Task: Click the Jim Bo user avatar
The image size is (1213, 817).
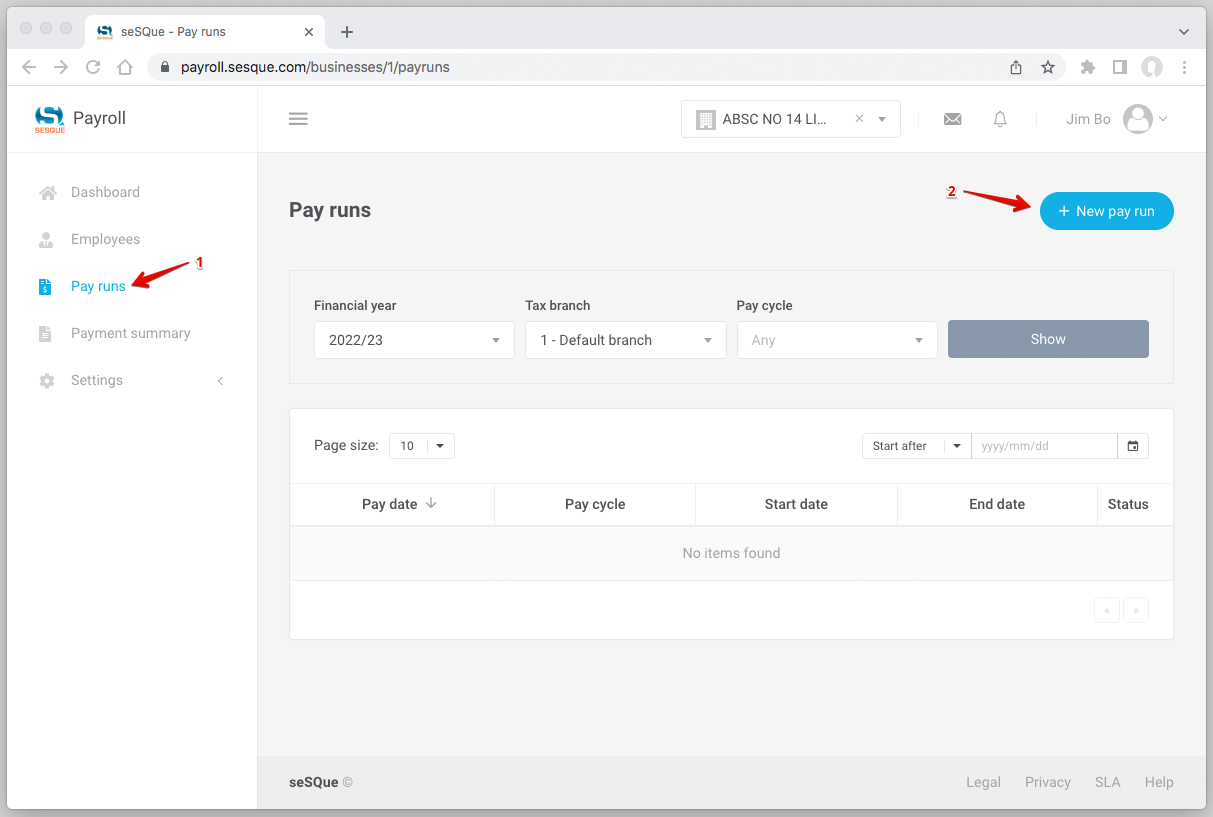Action: [x=1138, y=119]
